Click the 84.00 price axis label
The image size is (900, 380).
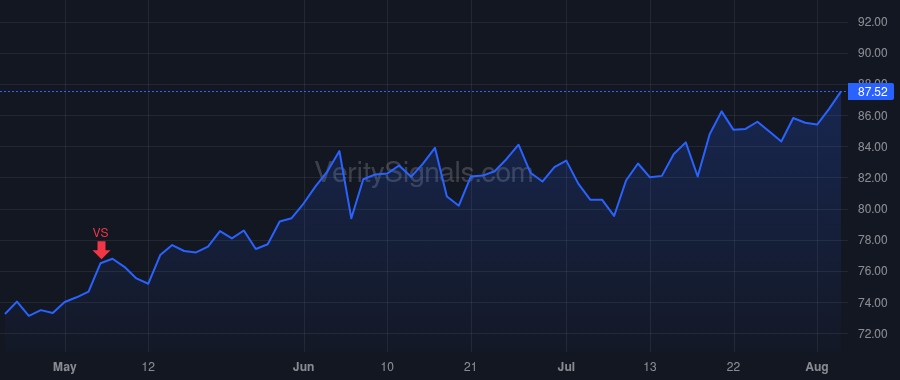pos(872,147)
